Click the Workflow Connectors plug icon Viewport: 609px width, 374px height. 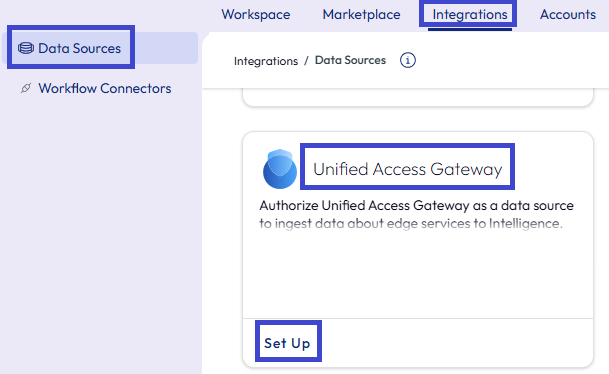tap(26, 88)
